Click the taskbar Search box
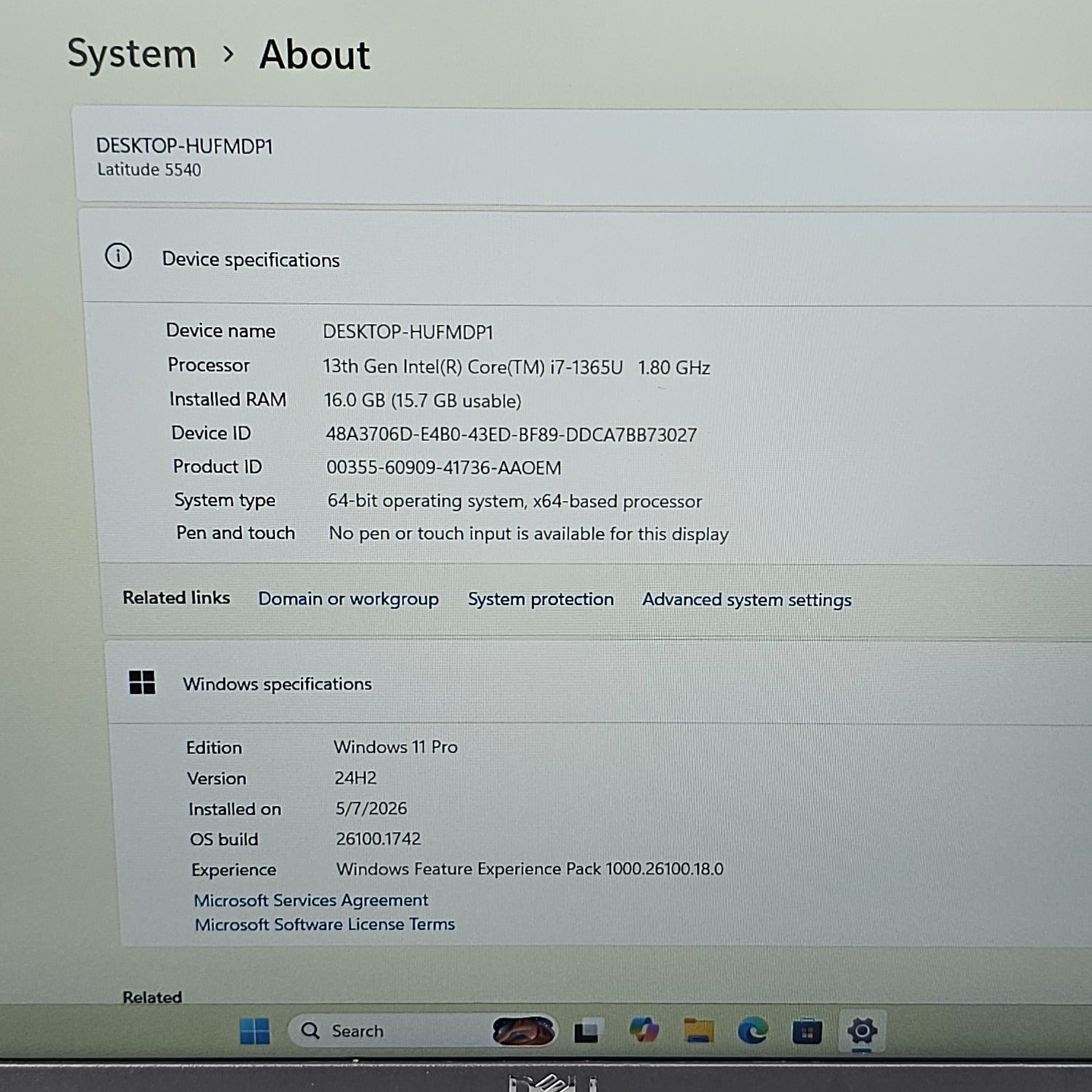Image resolution: width=1092 pixels, height=1092 pixels. pos(423,1031)
